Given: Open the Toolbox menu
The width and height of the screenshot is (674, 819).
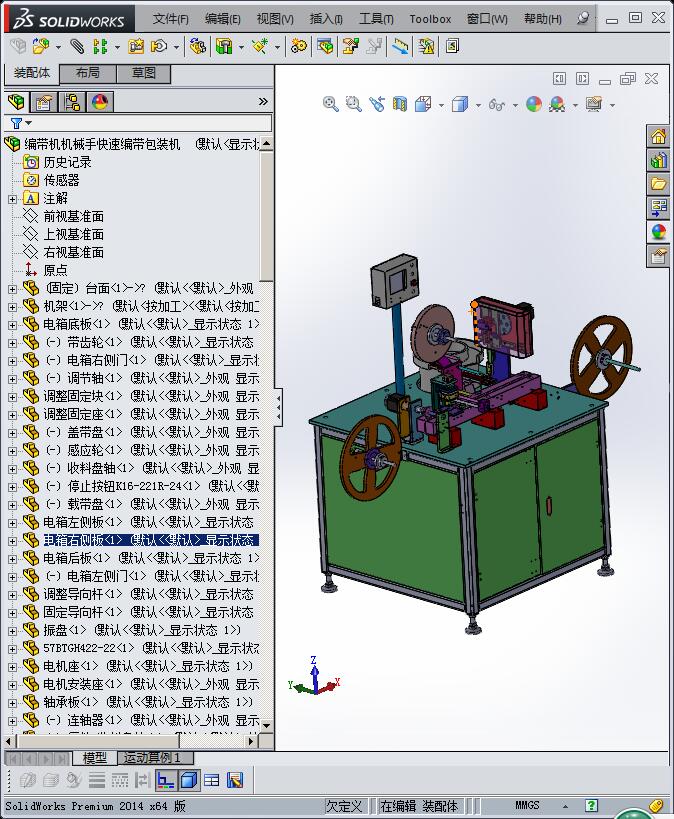Looking at the screenshot, I should pos(430,19).
